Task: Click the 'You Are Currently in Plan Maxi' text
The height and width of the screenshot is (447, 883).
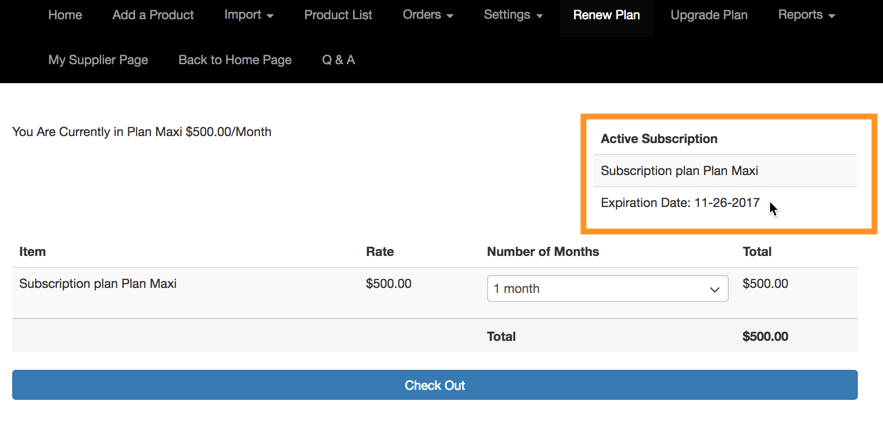Action: pyautogui.click(x=141, y=132)
